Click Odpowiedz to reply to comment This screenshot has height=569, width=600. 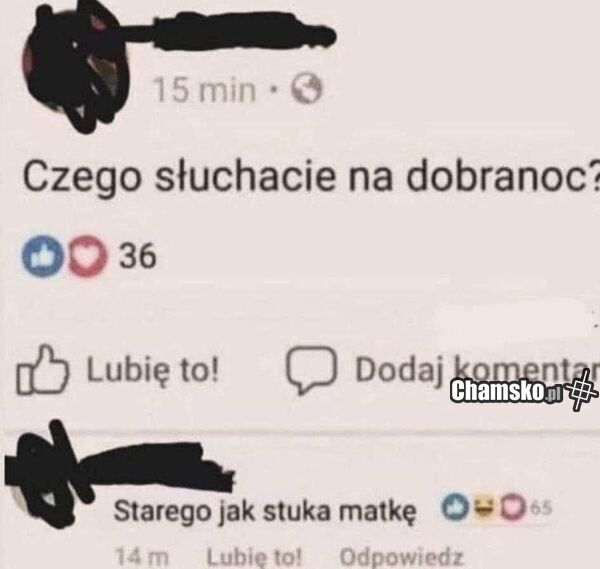pos(401,557)
